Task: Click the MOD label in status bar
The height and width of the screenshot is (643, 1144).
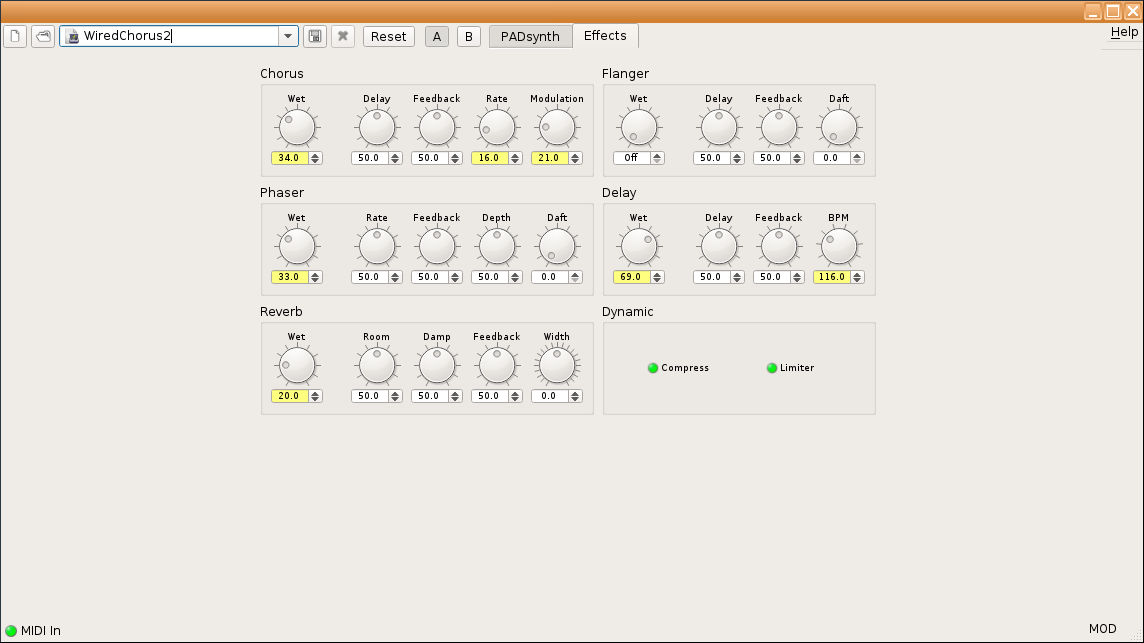Action: 1102,628
